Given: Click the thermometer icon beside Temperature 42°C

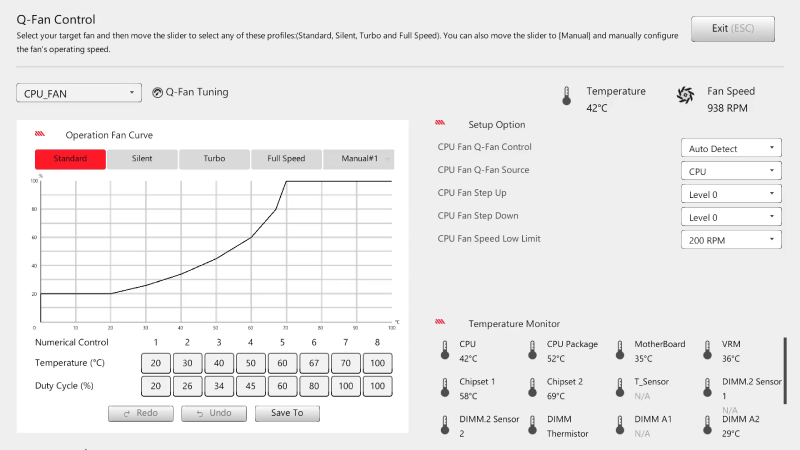Looking at the screenshot, I should tap(566, 96).
